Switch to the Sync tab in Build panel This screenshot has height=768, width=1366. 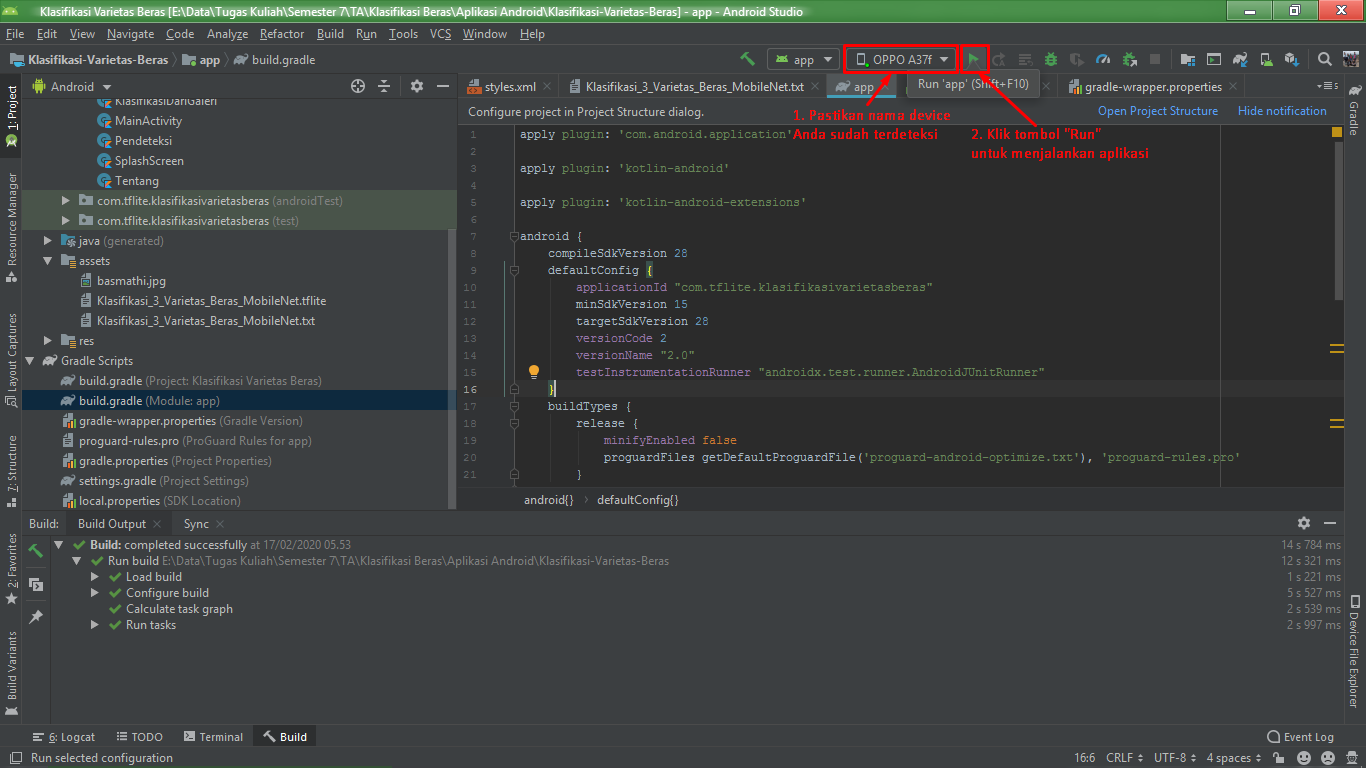(196, 523)
